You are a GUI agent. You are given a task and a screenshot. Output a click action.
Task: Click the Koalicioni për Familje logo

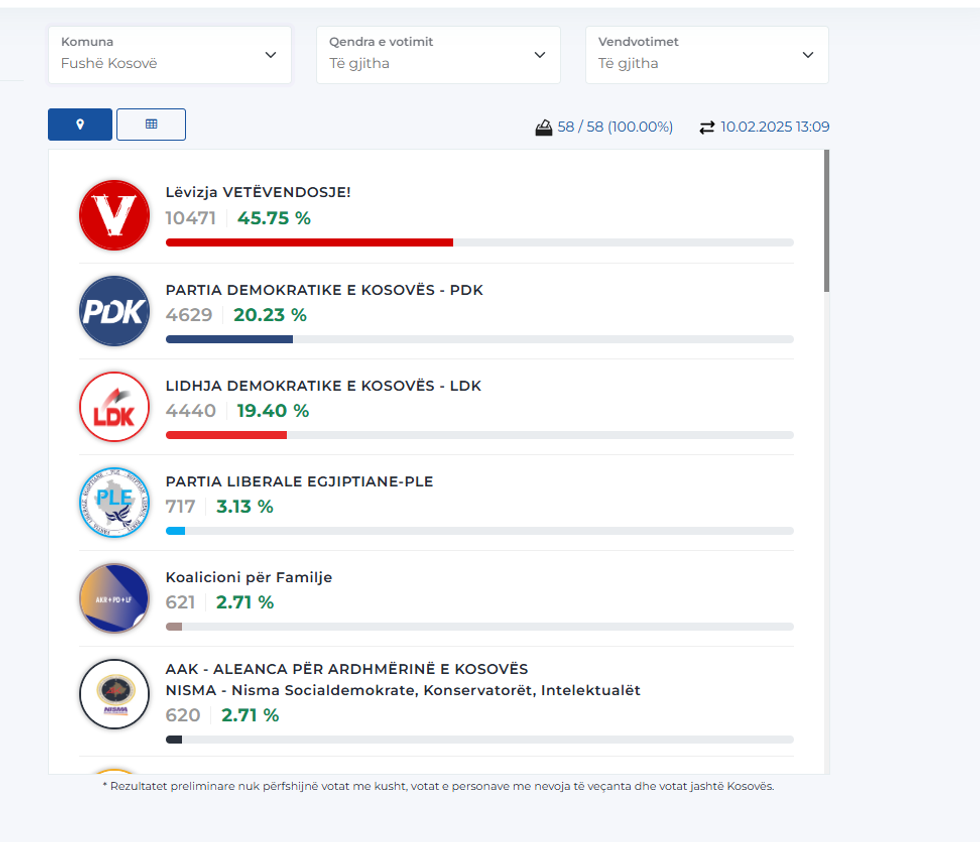point(114,599)
